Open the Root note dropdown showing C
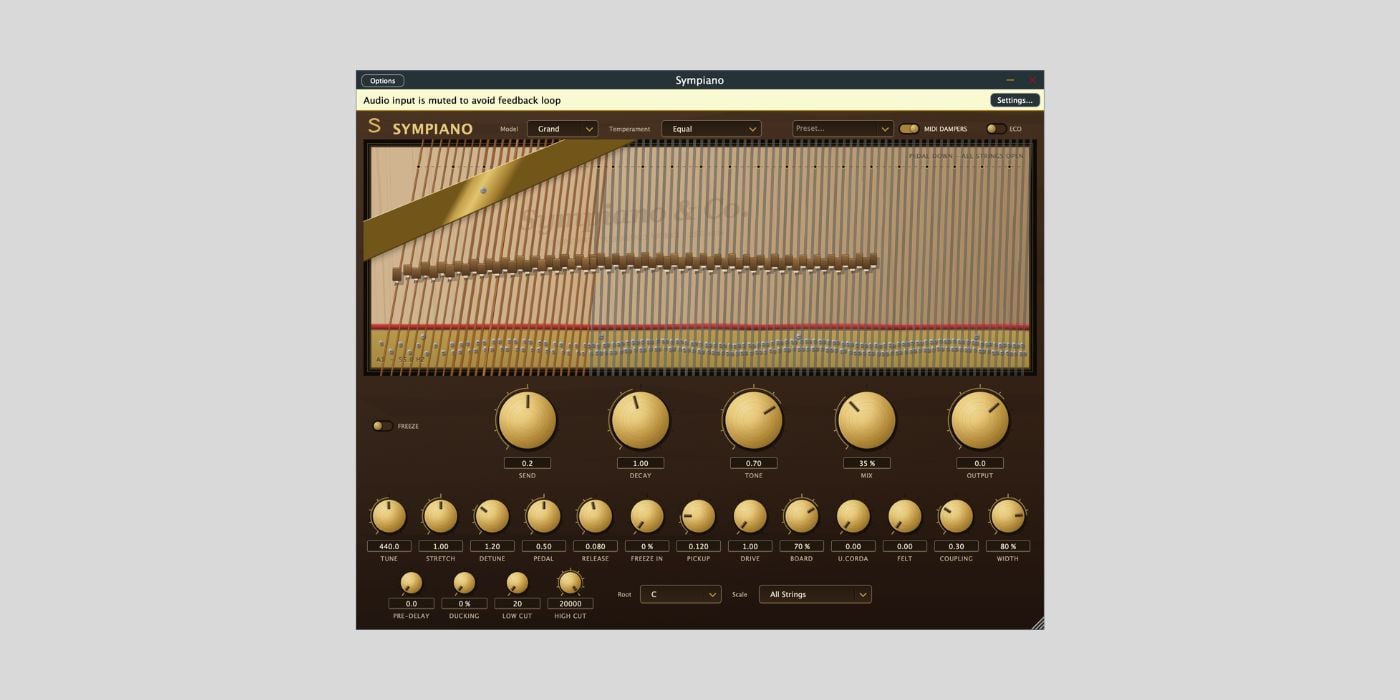Image resolution: width=1400 pixels, height=700 pixels. click(680, 594)
